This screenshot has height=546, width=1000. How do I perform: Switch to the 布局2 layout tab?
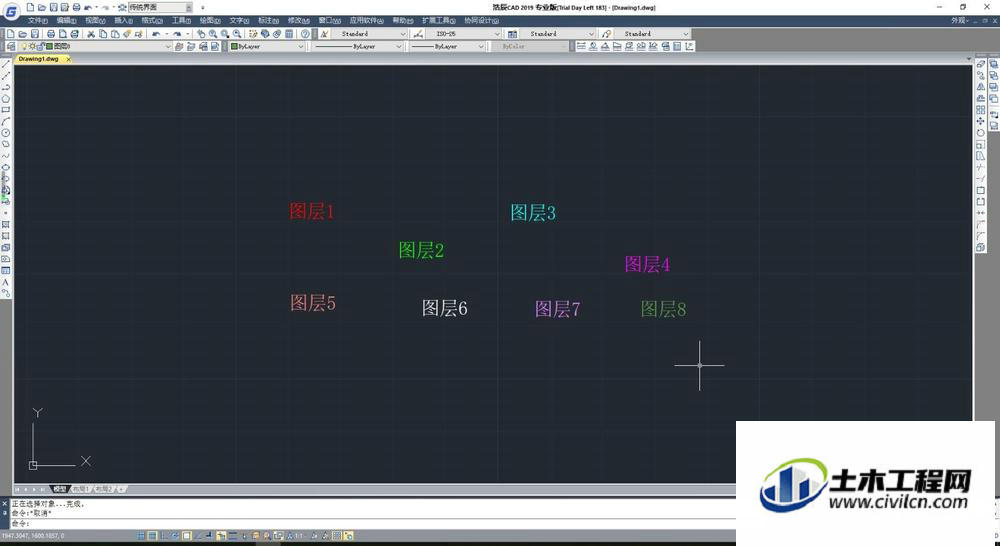click(103, 489)
